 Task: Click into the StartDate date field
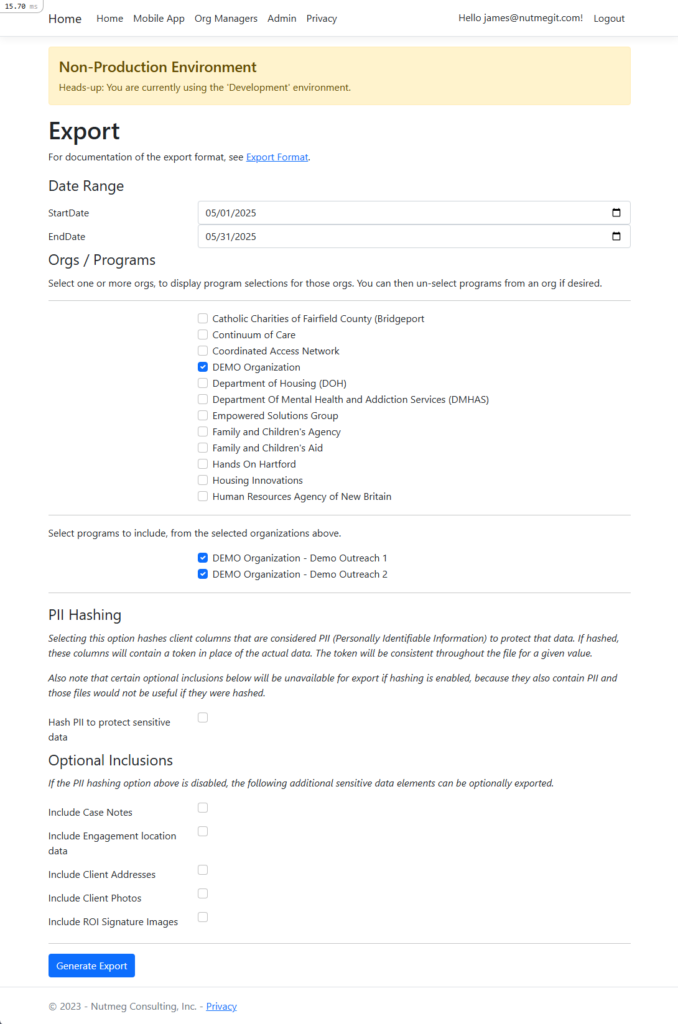(x=400, y=213)
